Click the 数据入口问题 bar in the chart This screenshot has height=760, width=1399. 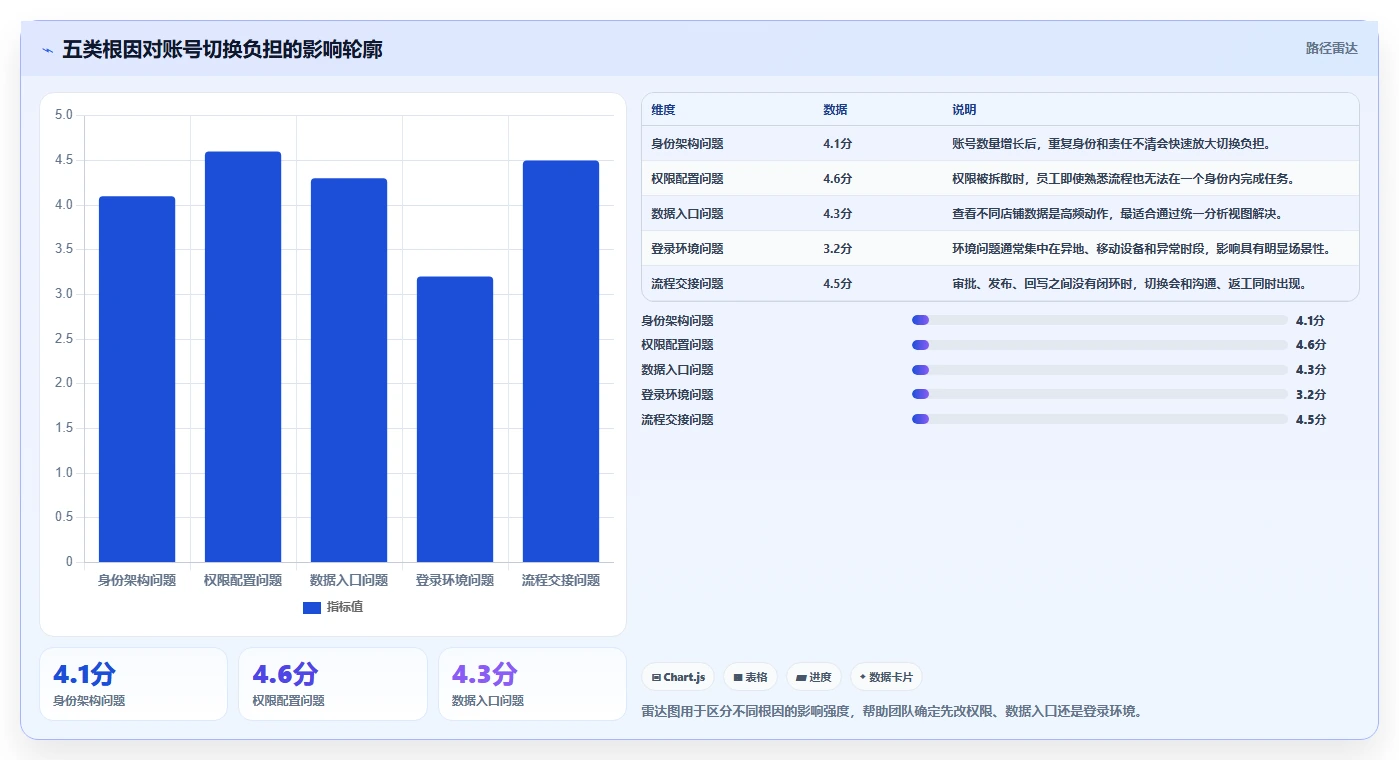tap(349, 370)
